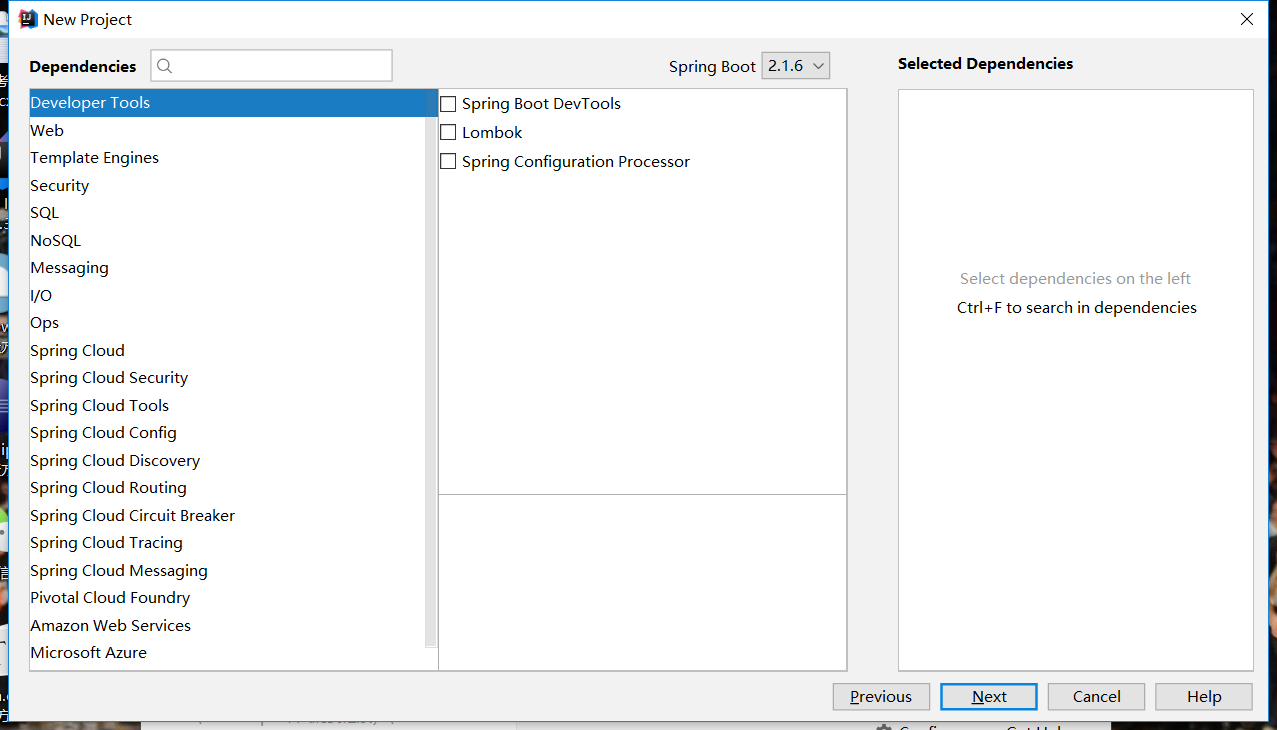Image resolution: width=1277 pixels, height=730 pixels.
Task: Select Spring Cloud Security entry
Action: coord(228,378)
